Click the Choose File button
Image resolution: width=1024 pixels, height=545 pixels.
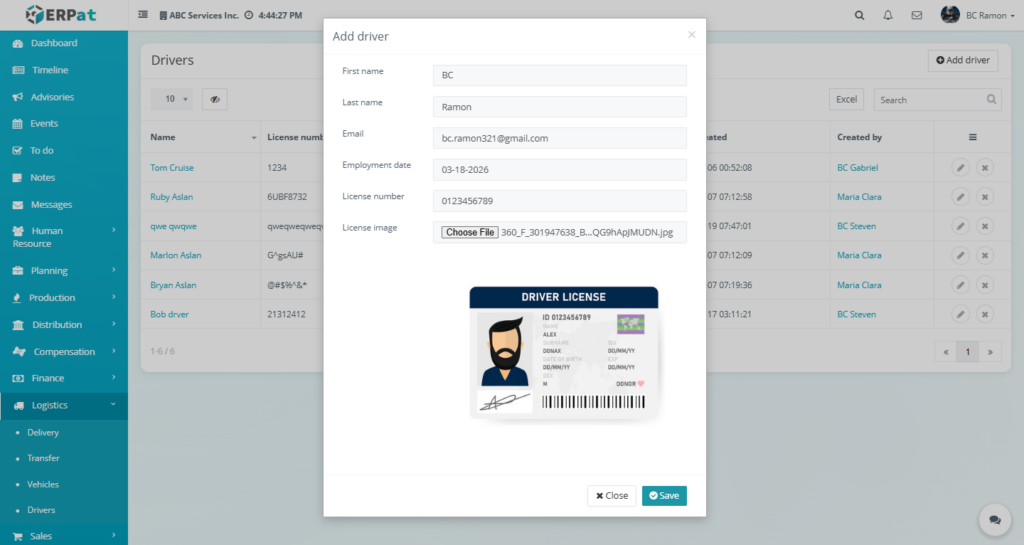[470, 232]
